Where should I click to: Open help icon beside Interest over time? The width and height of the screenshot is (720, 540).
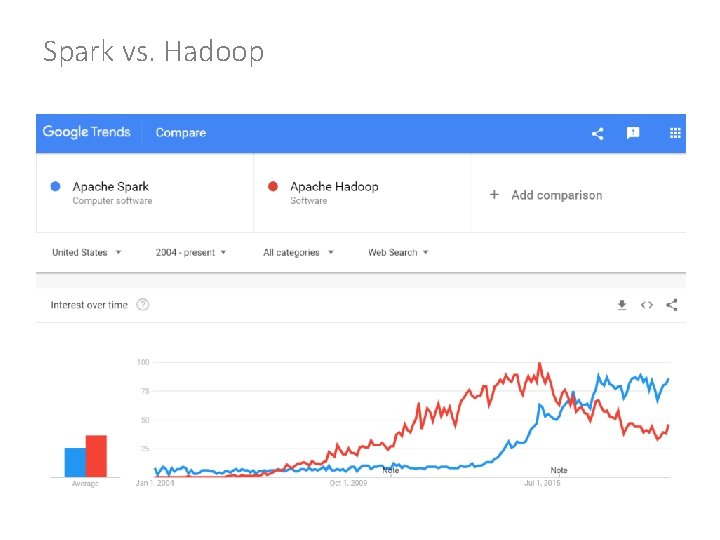pos(143,305)
